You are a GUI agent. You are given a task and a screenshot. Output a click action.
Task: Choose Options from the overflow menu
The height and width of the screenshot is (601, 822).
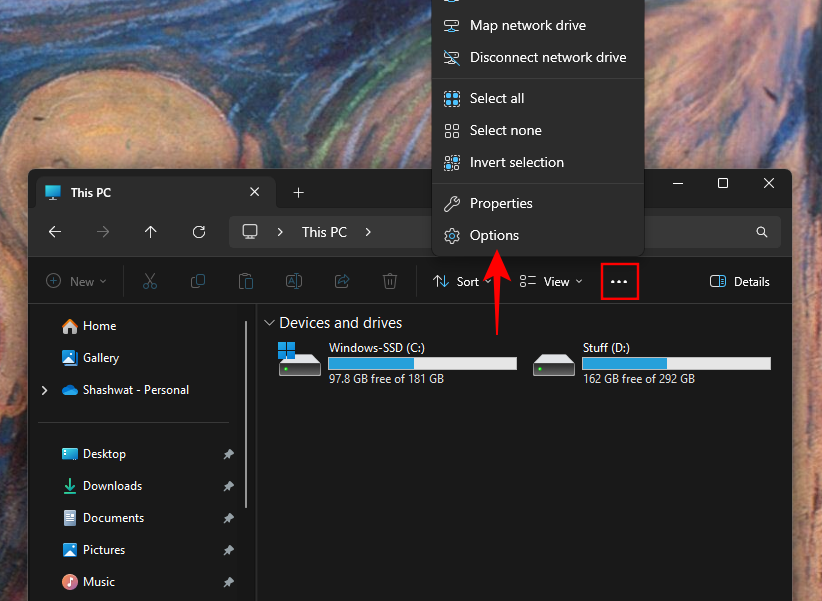pyautogui.click(x=494, y=236)
